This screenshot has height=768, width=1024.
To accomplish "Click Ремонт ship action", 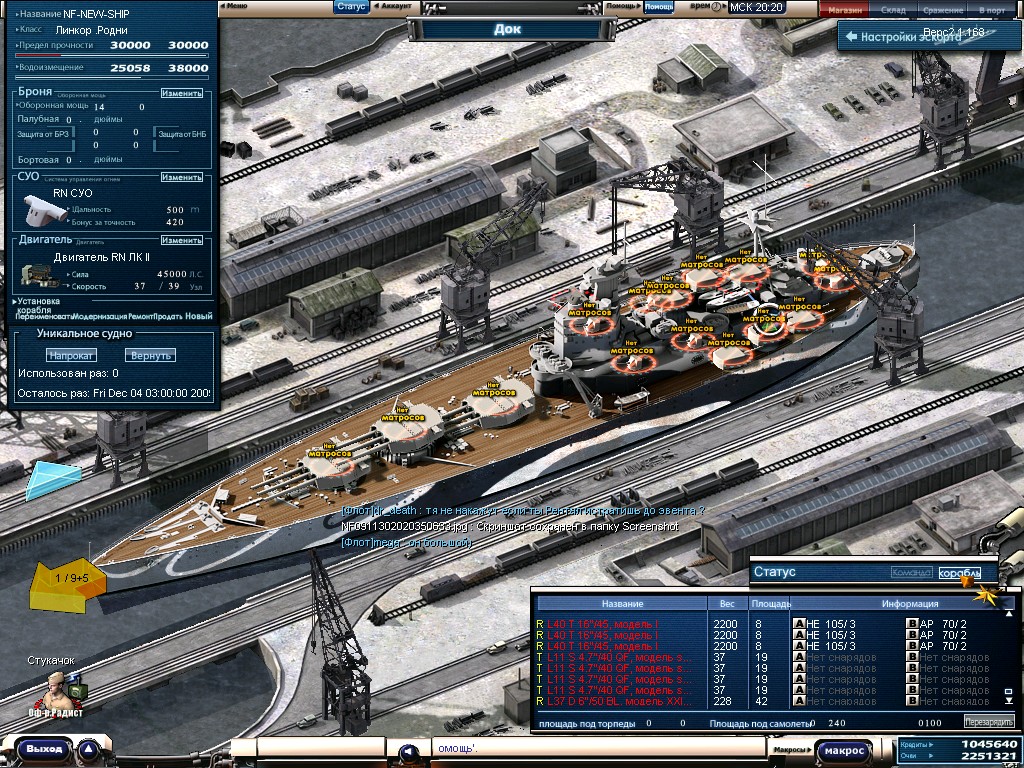I will click(x=140, y=316).
